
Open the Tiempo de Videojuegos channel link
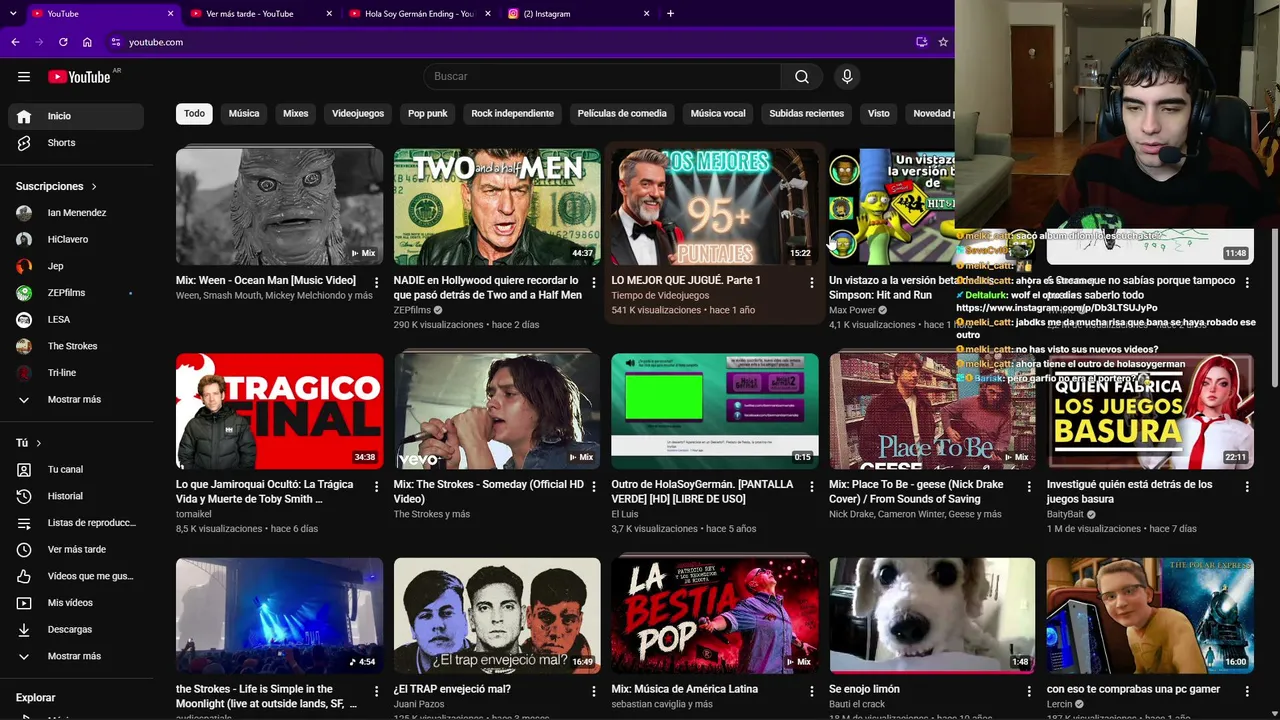[660, 296]
